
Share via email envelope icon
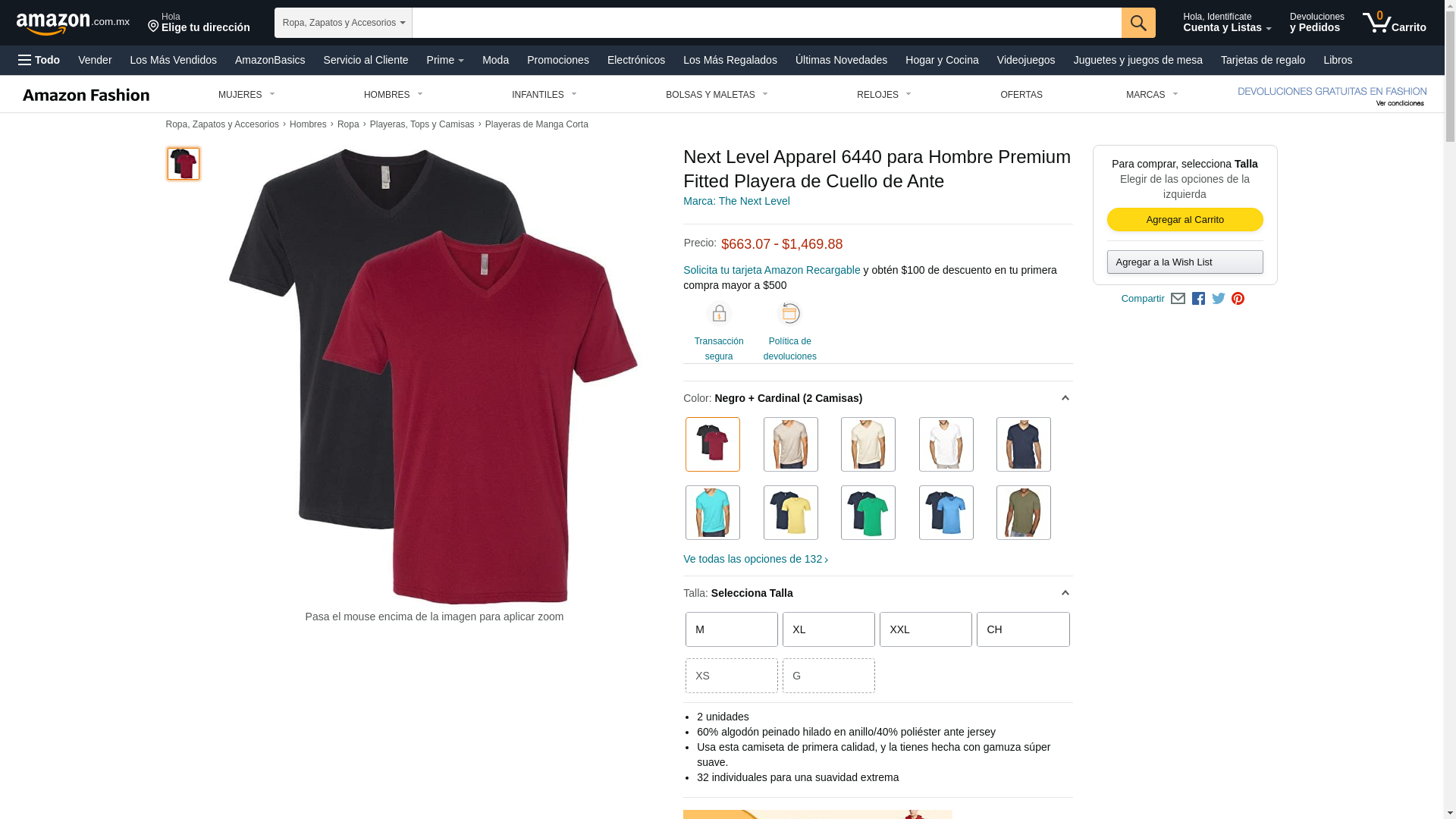click(1178, 299)
